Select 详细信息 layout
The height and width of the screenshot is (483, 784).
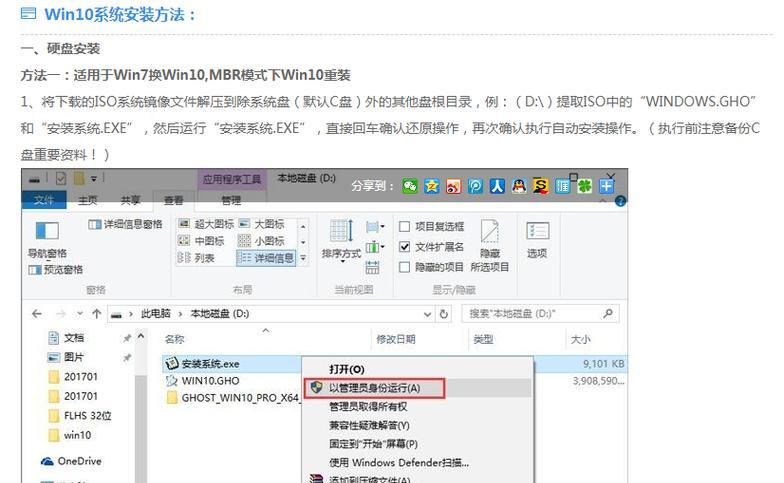click(266, 258)
